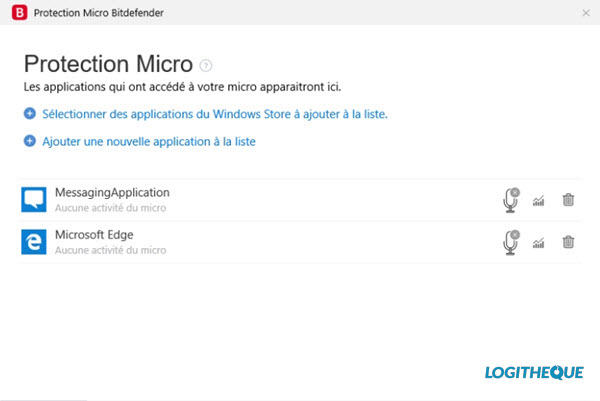Viewport: 600px width, 401px height.
Task: Click the plus icon for Windows Store apps
Action: [30, 114]
